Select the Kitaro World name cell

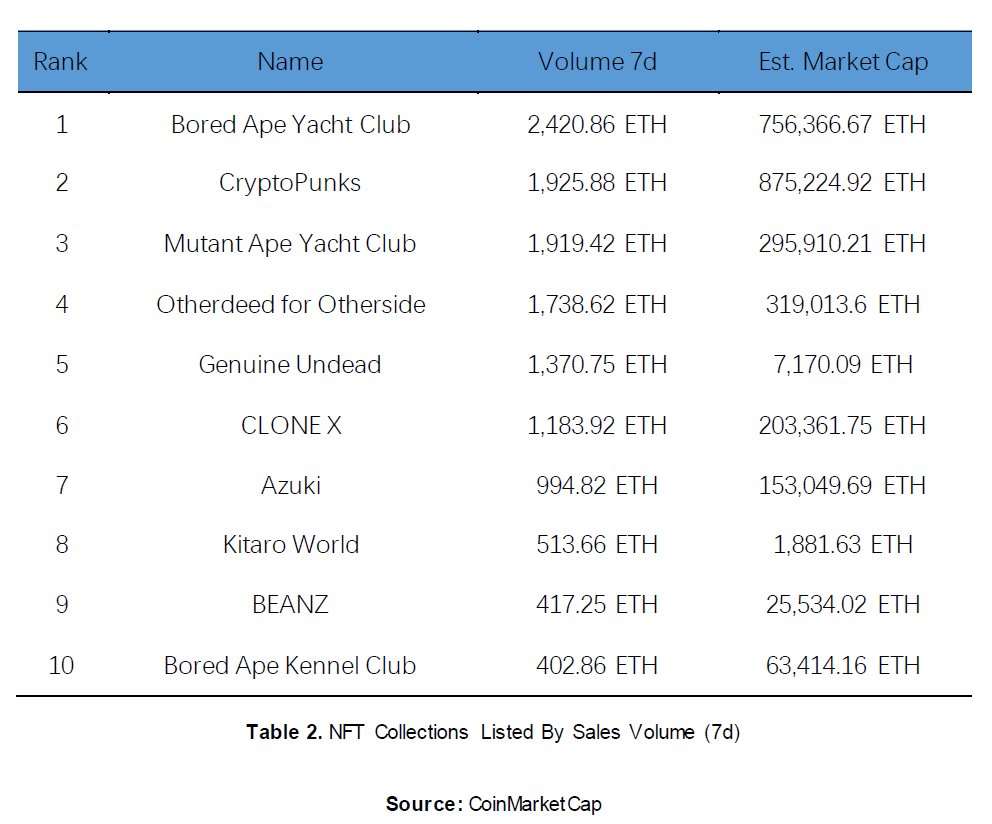point(290,544)
